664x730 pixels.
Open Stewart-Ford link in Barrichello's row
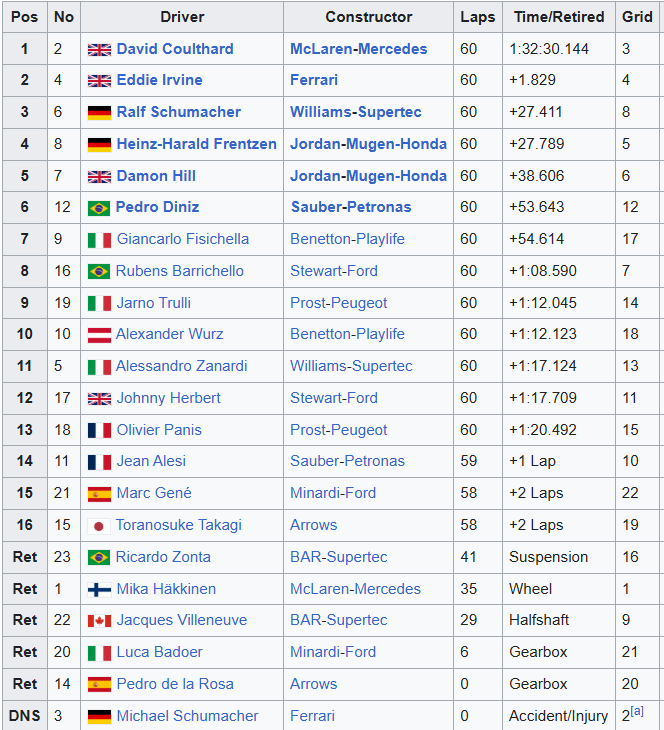click(x=334, y=271)
